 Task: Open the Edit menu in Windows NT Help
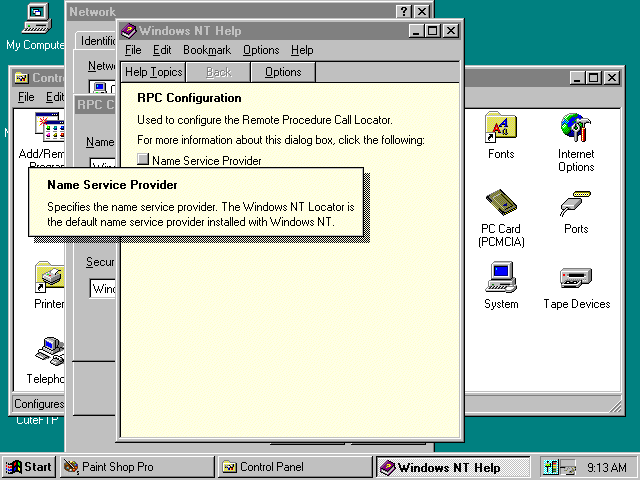(162, 50)
